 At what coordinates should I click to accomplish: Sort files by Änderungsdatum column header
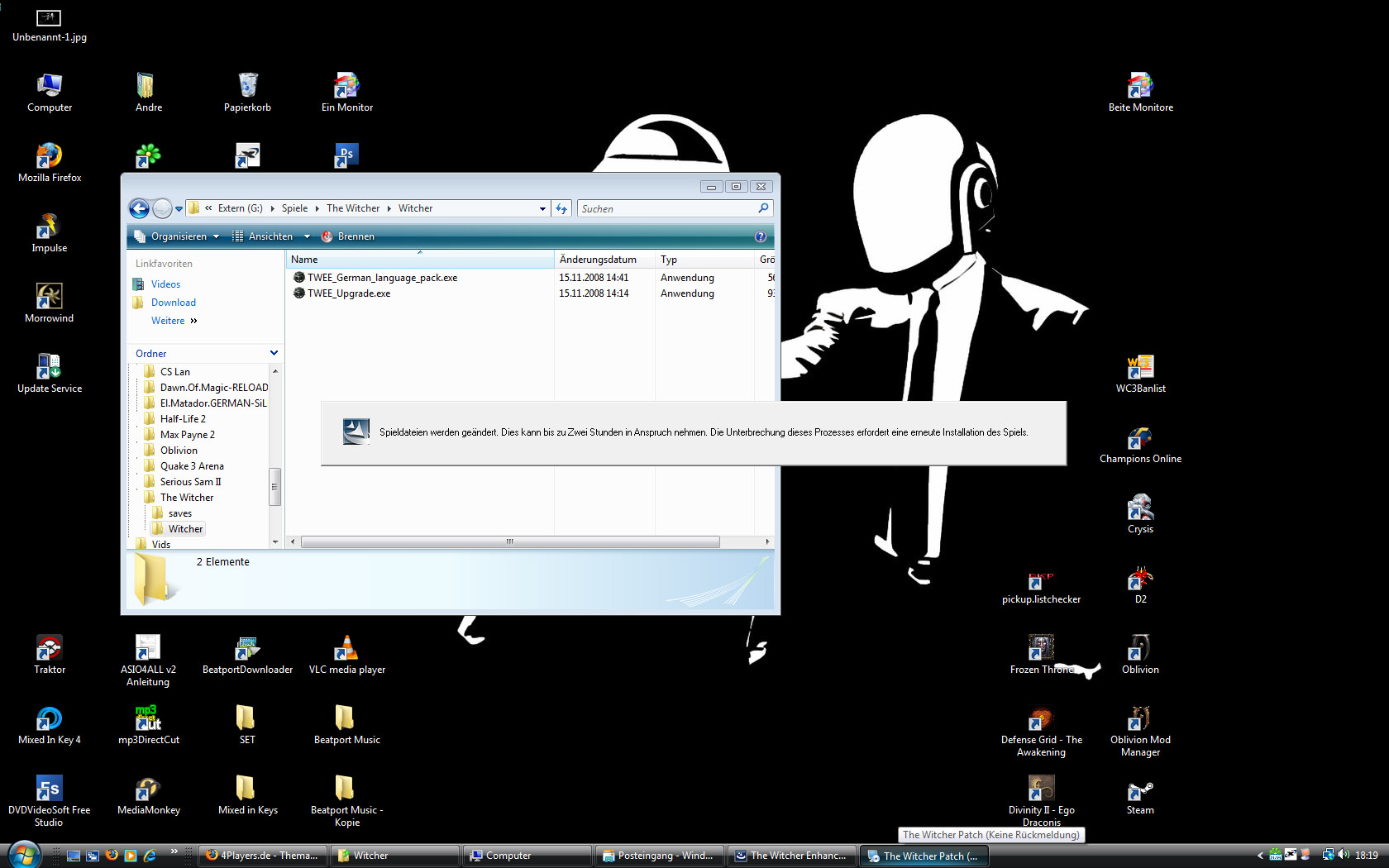click(x=604, y=260)
